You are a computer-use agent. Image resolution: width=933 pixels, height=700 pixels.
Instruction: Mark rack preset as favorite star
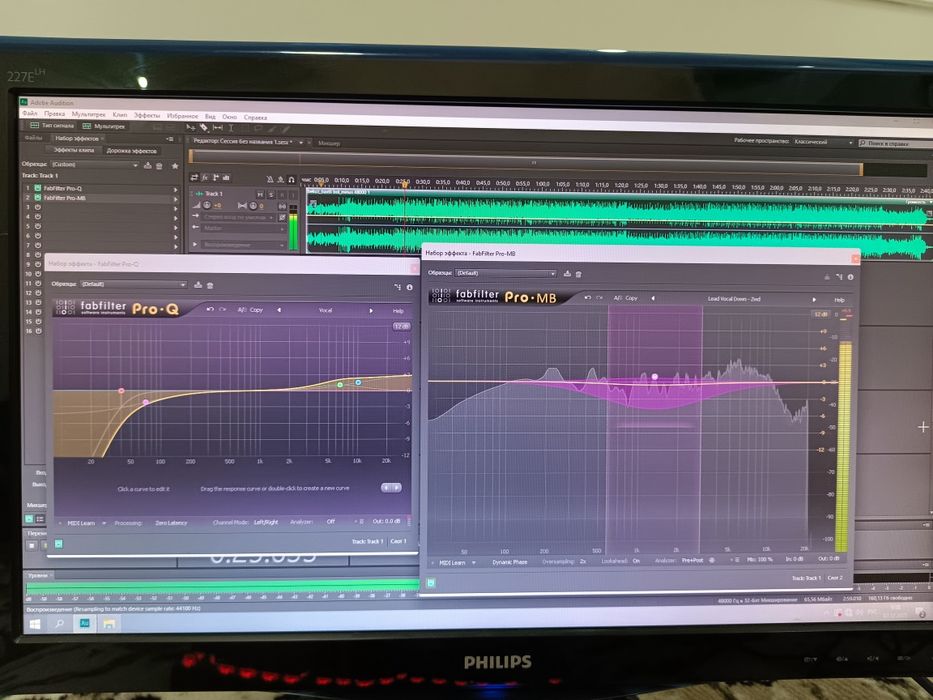pos(175,166)
